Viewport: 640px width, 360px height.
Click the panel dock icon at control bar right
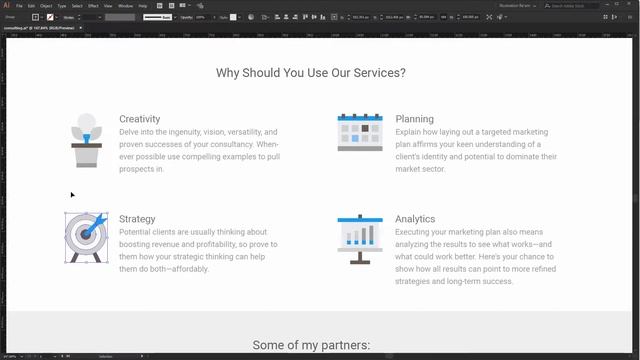tap(614, 17)
